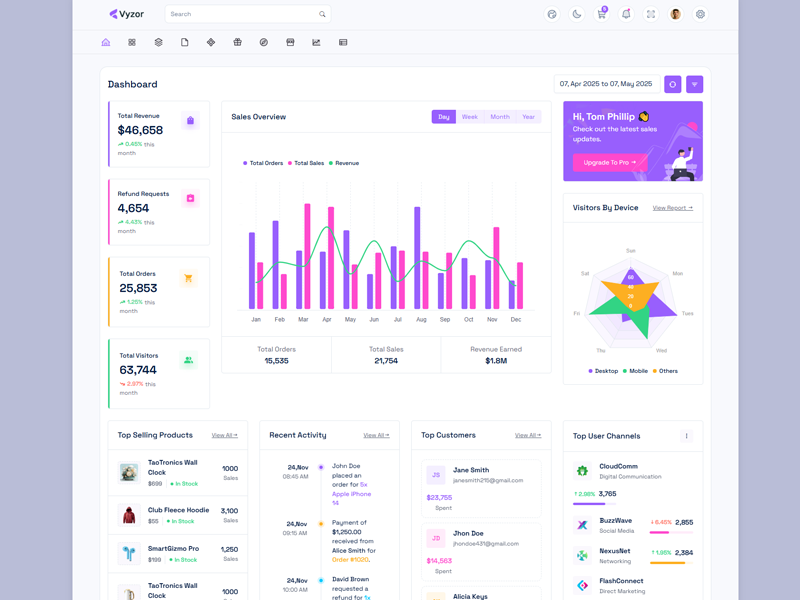Click the Upgrade To Pro button
Image resolution: width=800 pixels, height=600 pixels.
(609, 162)
